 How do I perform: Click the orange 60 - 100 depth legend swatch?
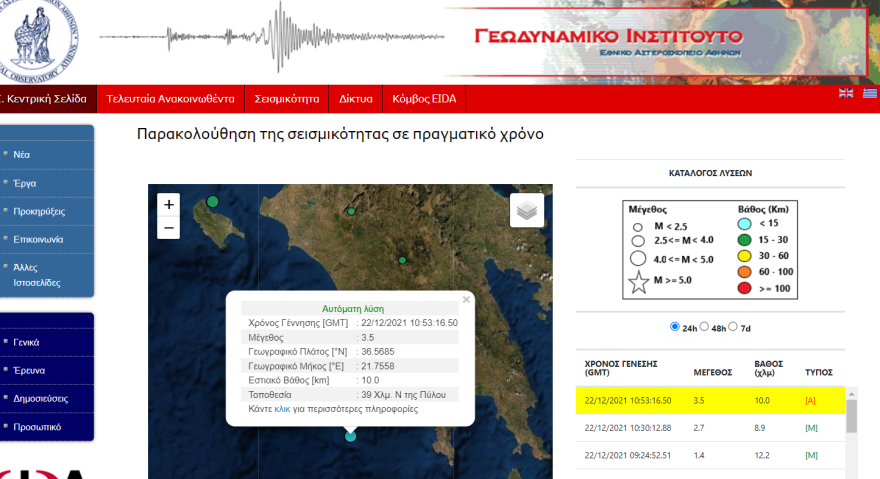pos(744,272)
